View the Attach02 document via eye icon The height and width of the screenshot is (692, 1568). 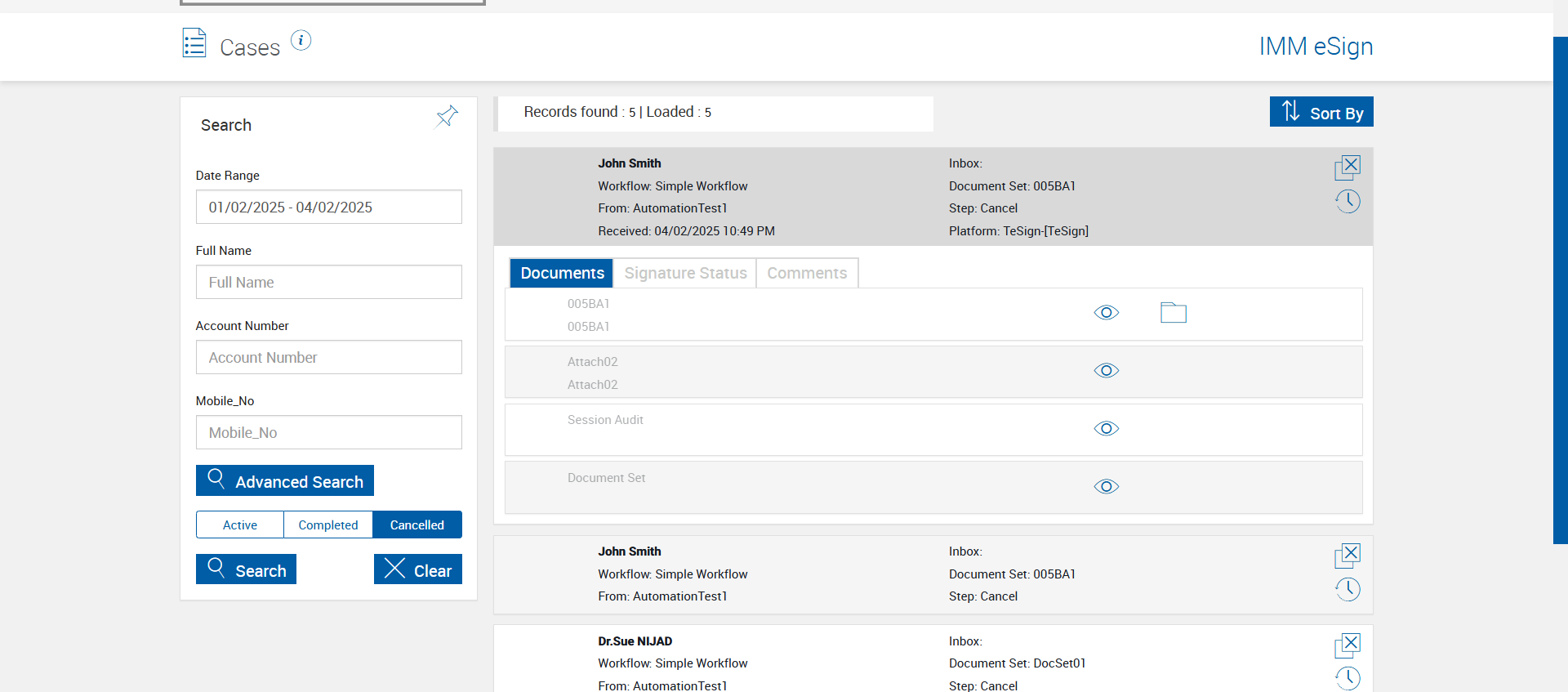pyautogui.click(x=1106, y=371)
